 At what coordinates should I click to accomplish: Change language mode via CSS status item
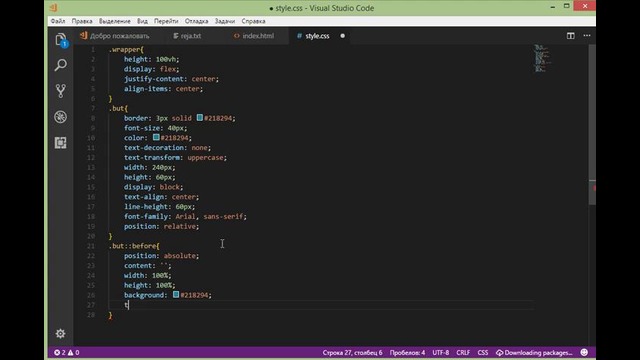483,353
